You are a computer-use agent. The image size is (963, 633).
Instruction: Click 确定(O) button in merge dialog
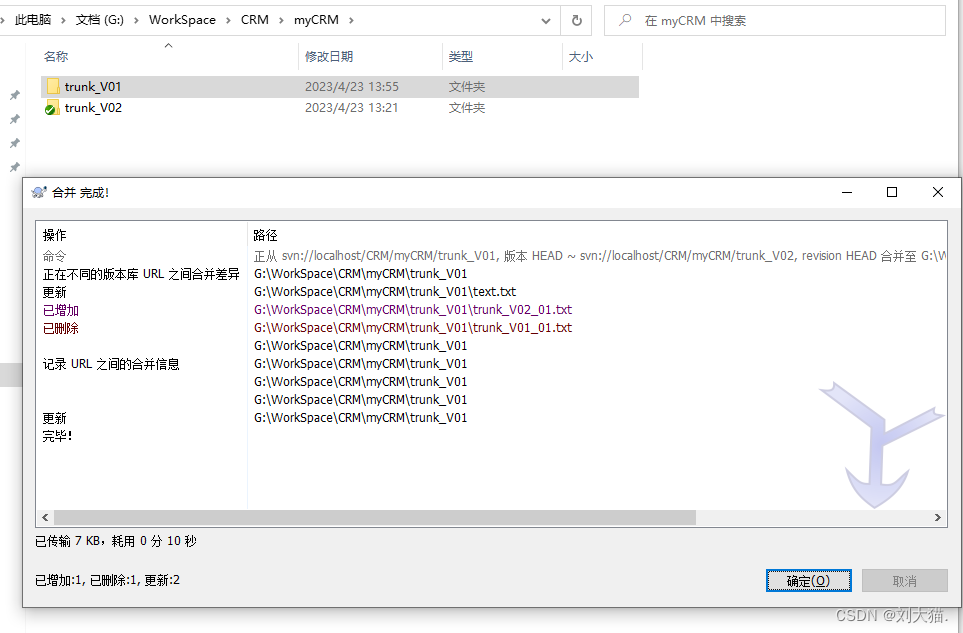pos(808,580)
